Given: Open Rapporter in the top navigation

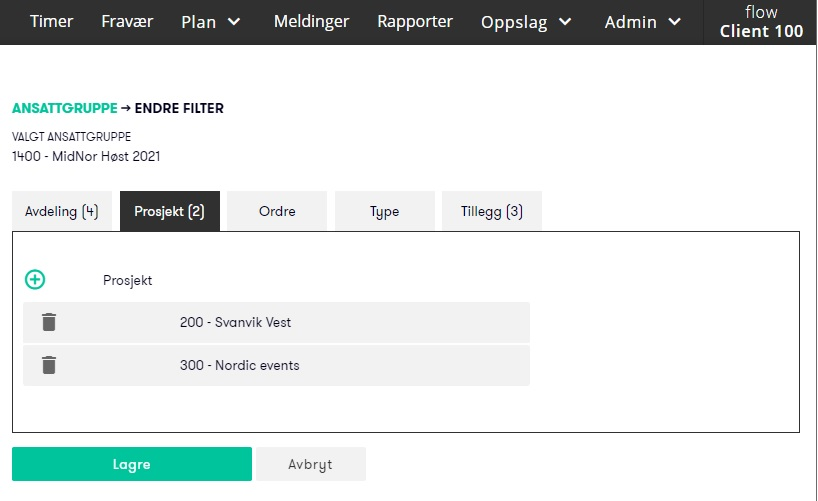Looking at the screenshot, I should tap(415, 22).
